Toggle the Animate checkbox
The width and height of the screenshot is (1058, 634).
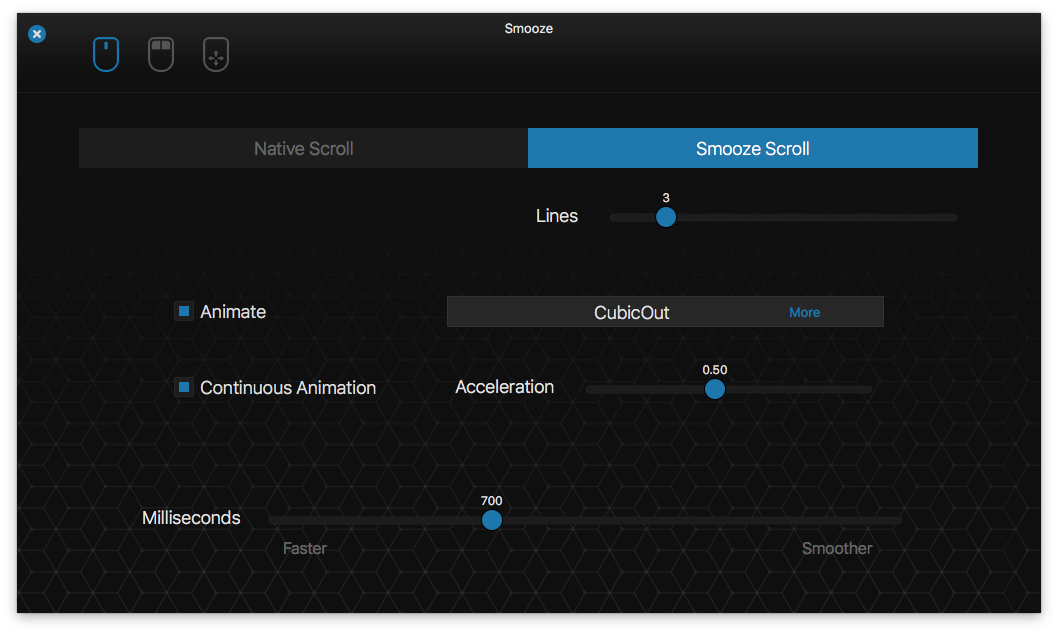pyautogui.click(x=184, y=311)
